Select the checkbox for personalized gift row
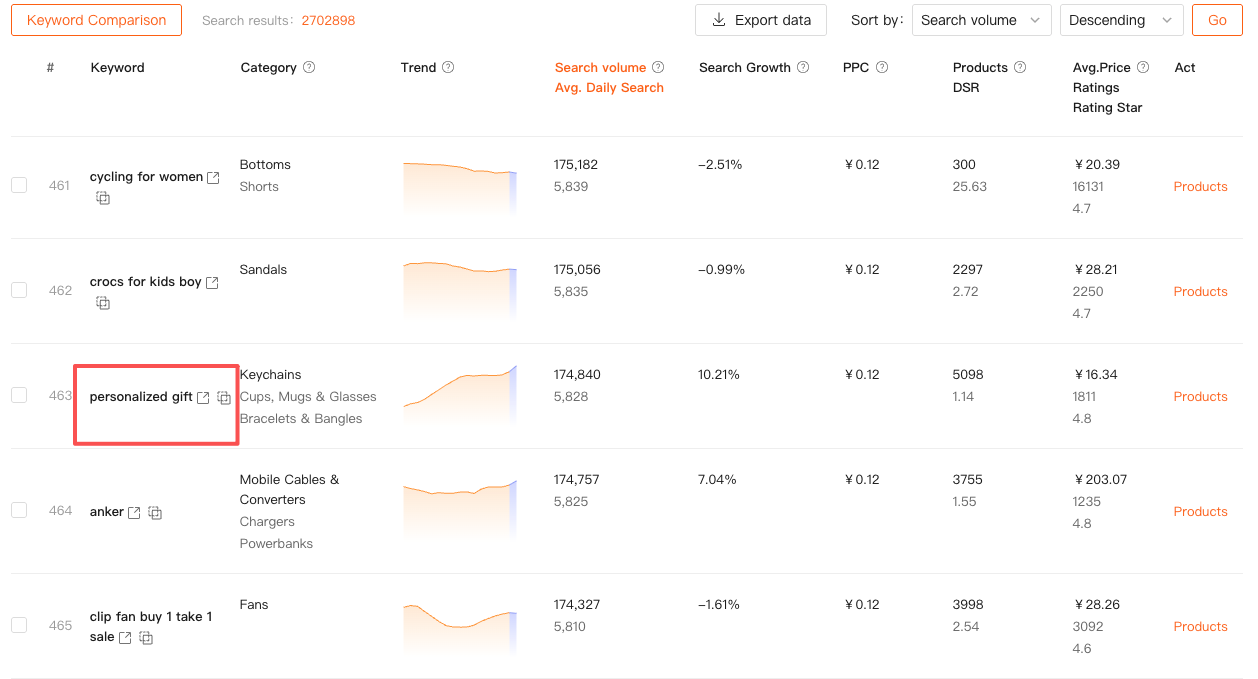1258x679 pixels. (19, 395)
